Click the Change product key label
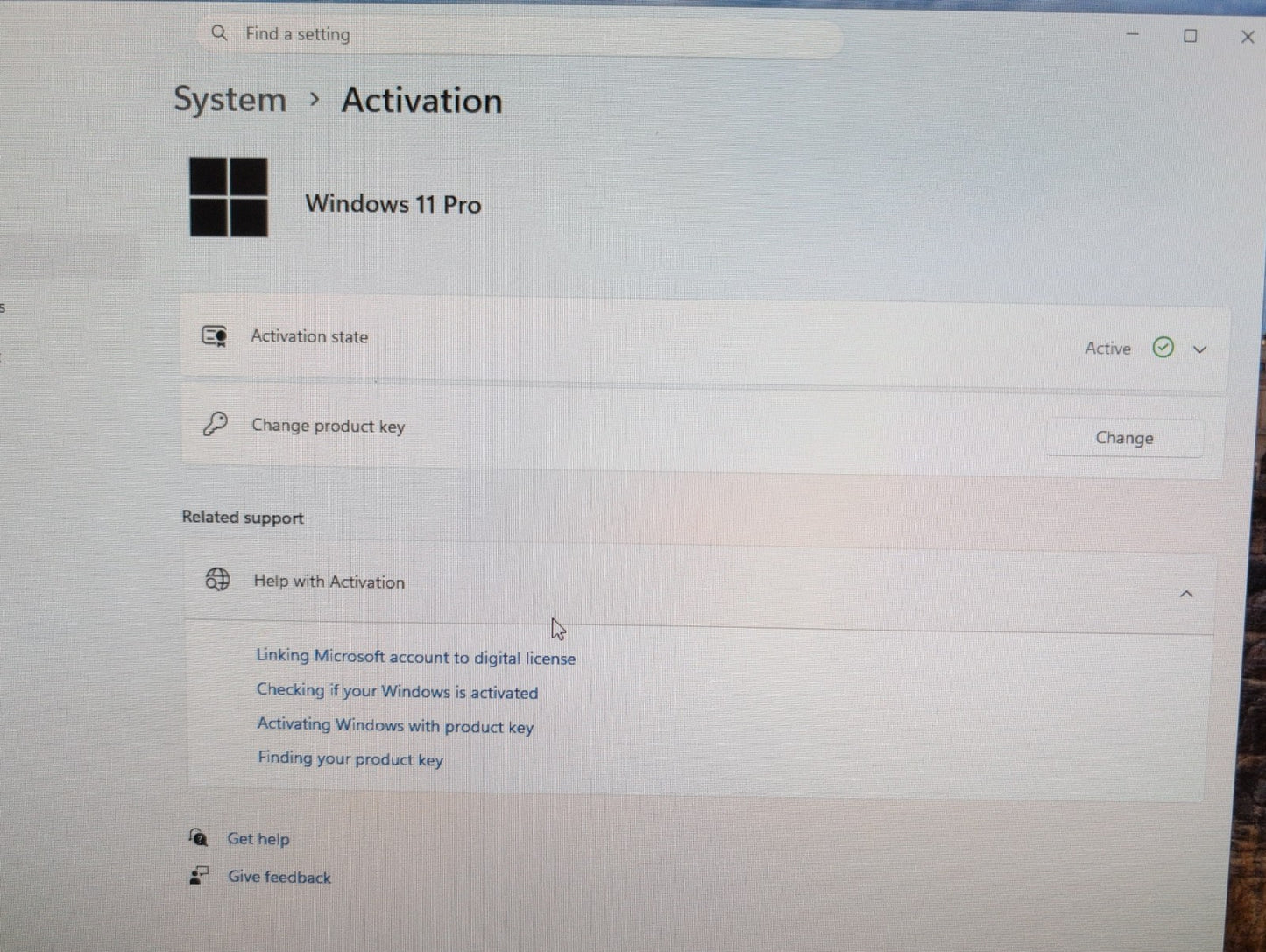 [329, 427]
